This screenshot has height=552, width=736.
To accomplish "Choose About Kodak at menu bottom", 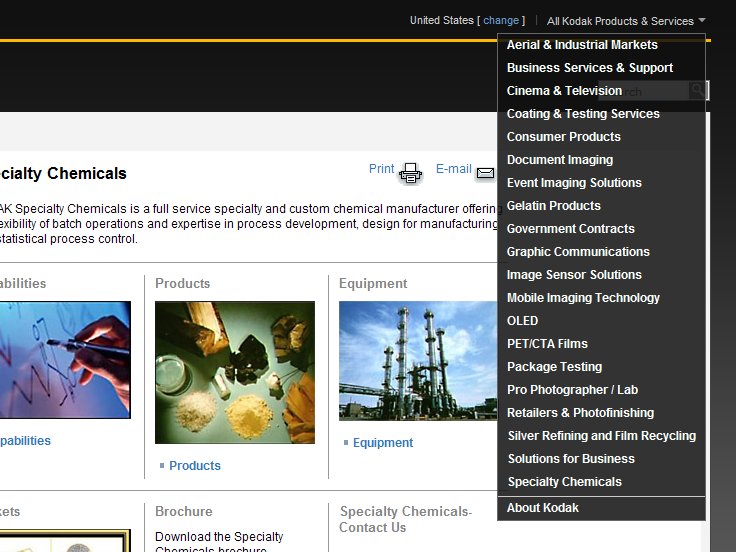I will coord(542,508).
